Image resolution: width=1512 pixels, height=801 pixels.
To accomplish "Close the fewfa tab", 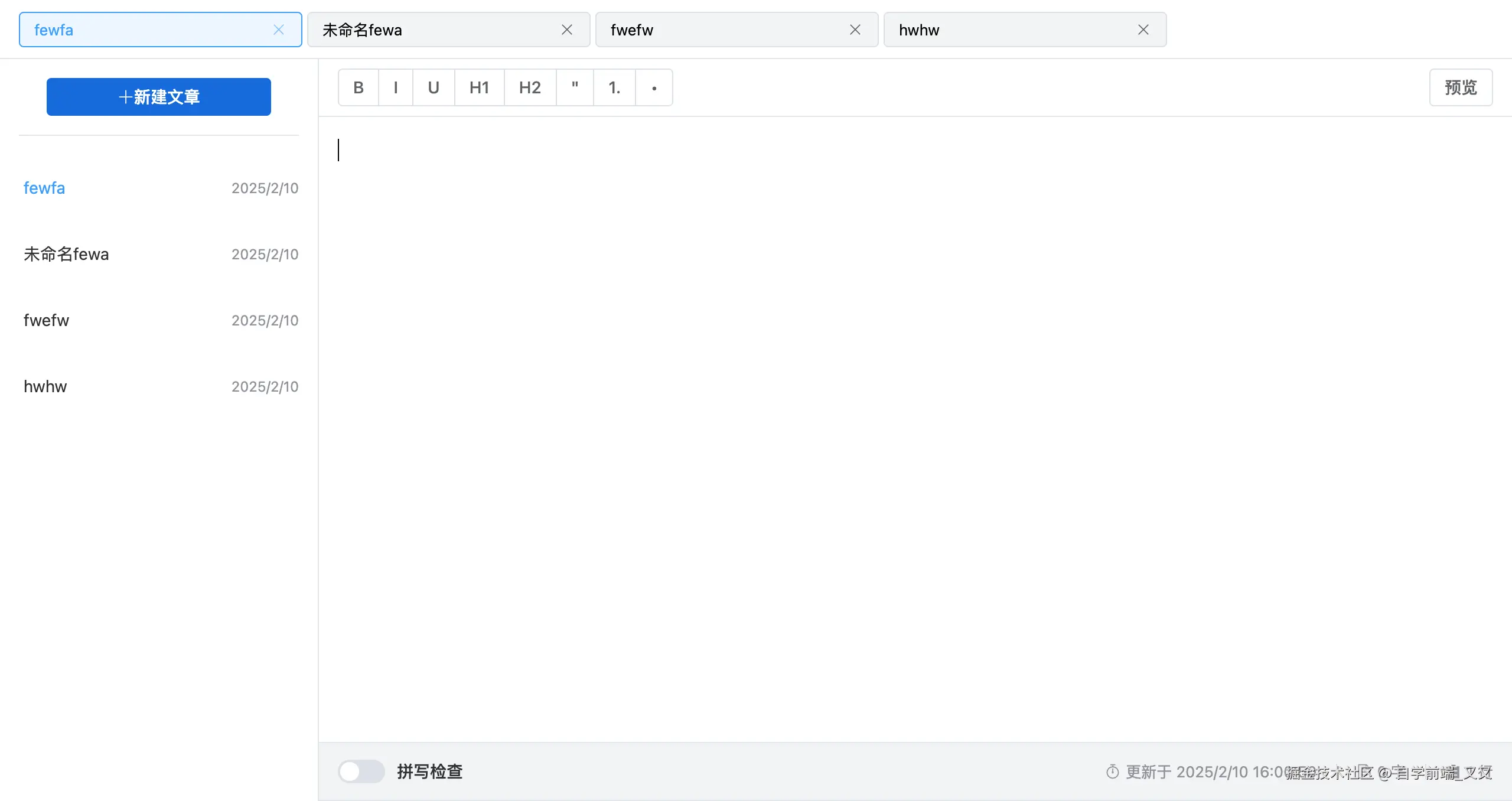I will click(x=279, y=30).
